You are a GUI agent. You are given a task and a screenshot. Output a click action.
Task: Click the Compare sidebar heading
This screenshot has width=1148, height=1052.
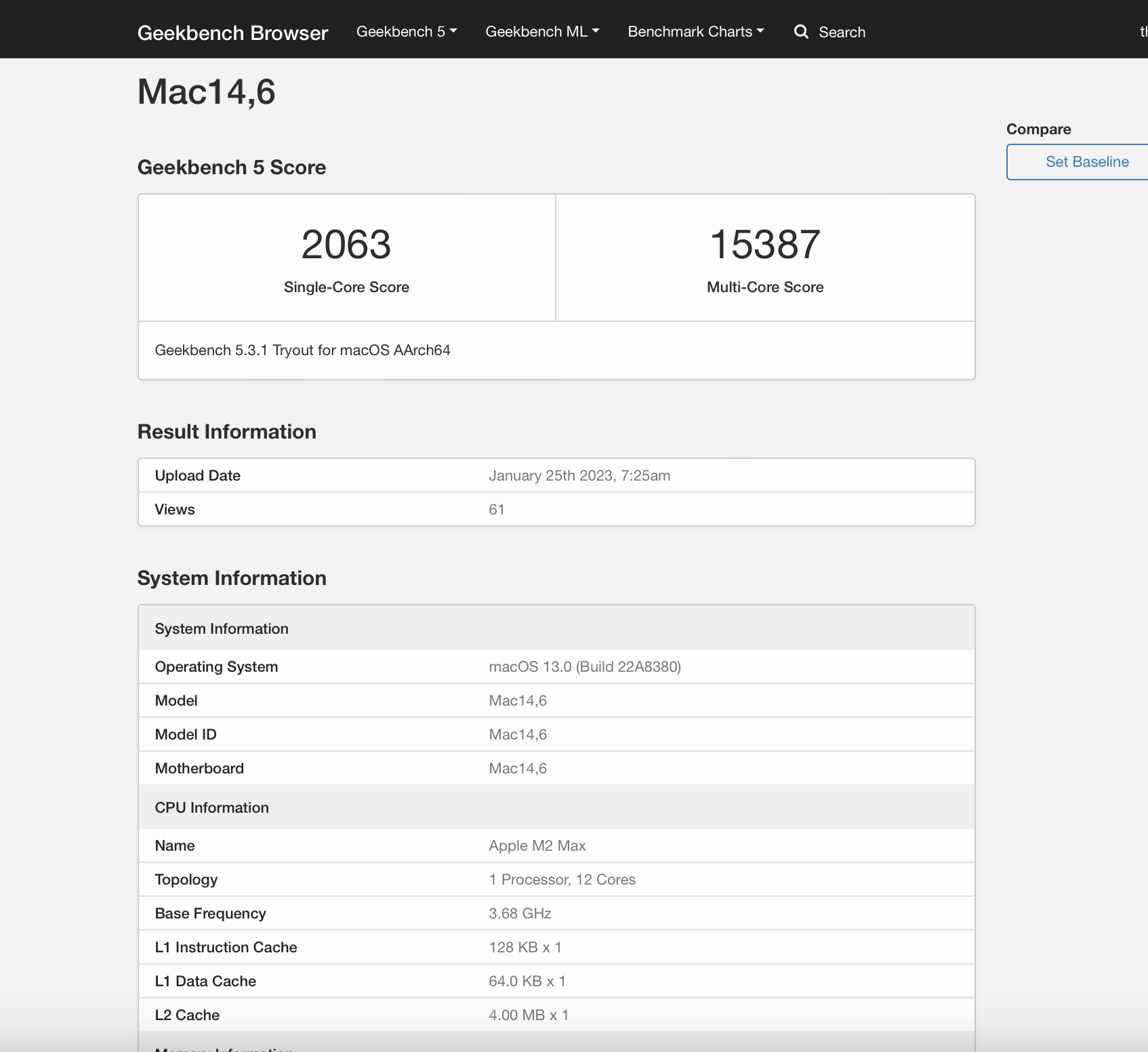pos(1039,129)
